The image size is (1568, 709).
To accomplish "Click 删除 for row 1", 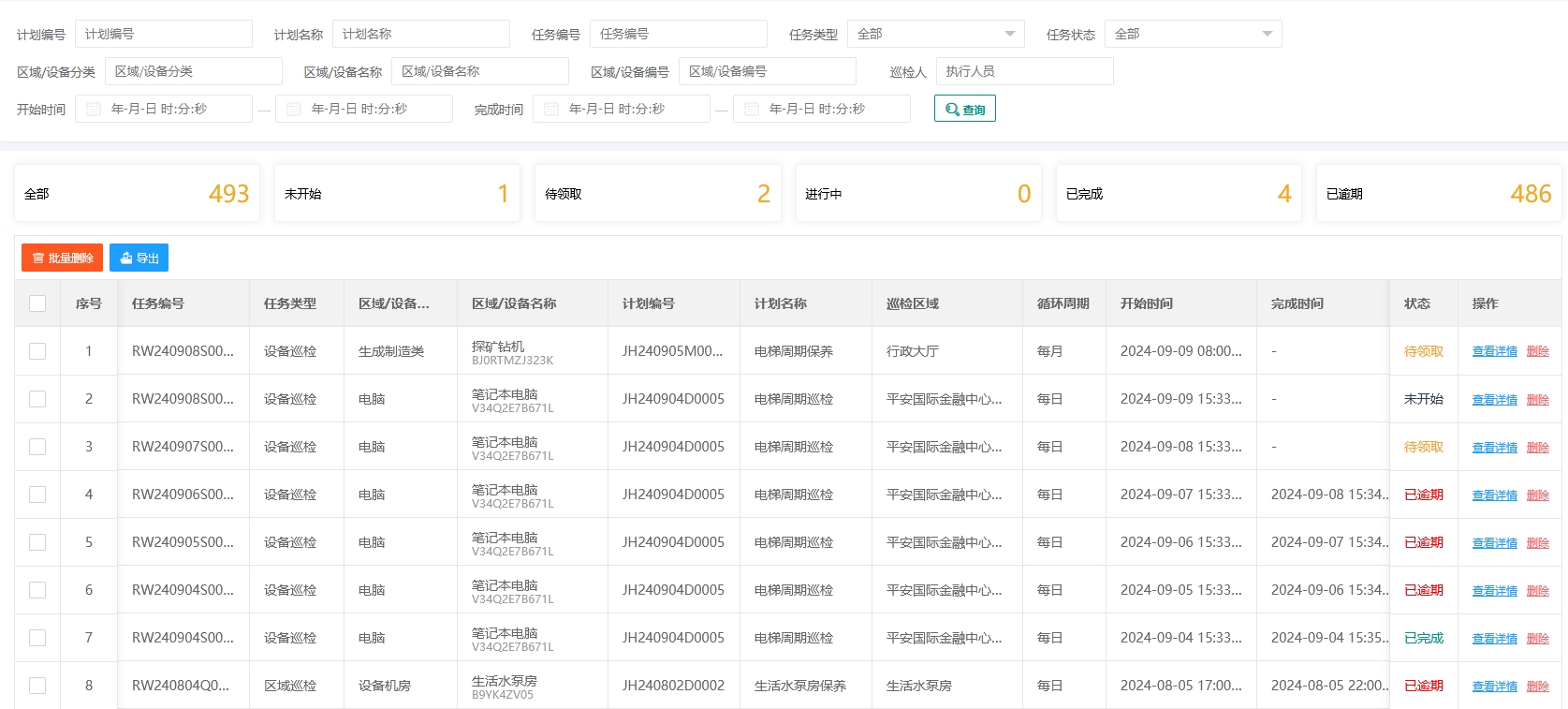I will pos(1538,351).
